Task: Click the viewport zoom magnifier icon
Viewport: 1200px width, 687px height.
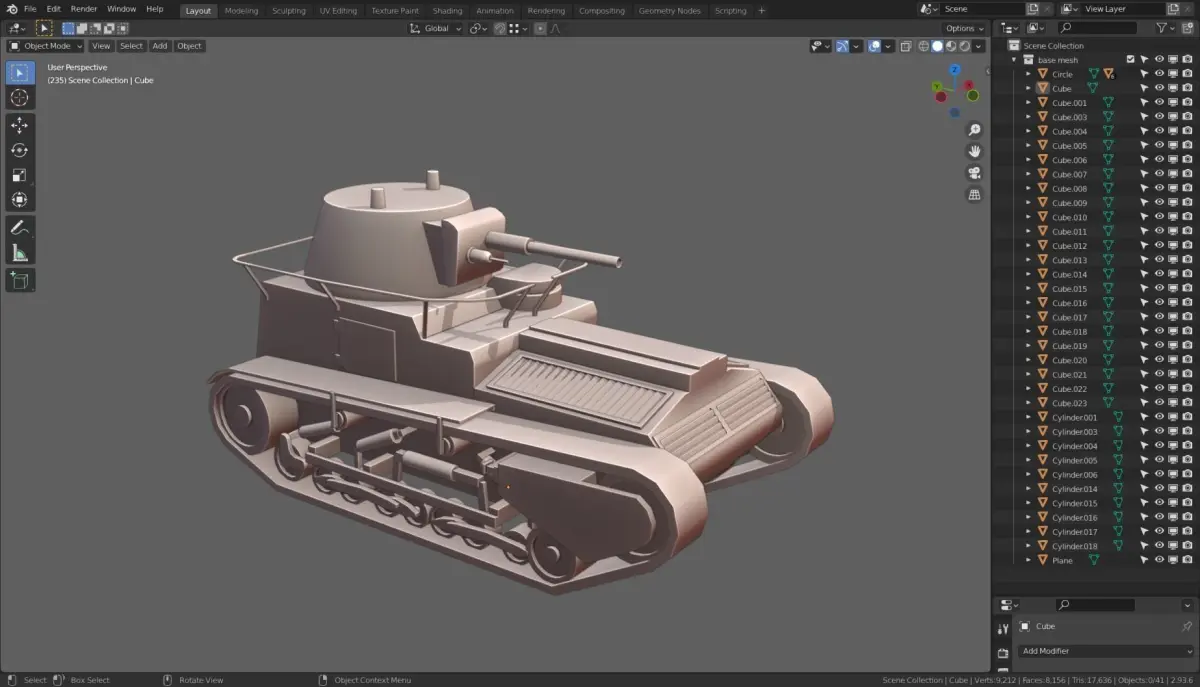Action: point(974,130)
